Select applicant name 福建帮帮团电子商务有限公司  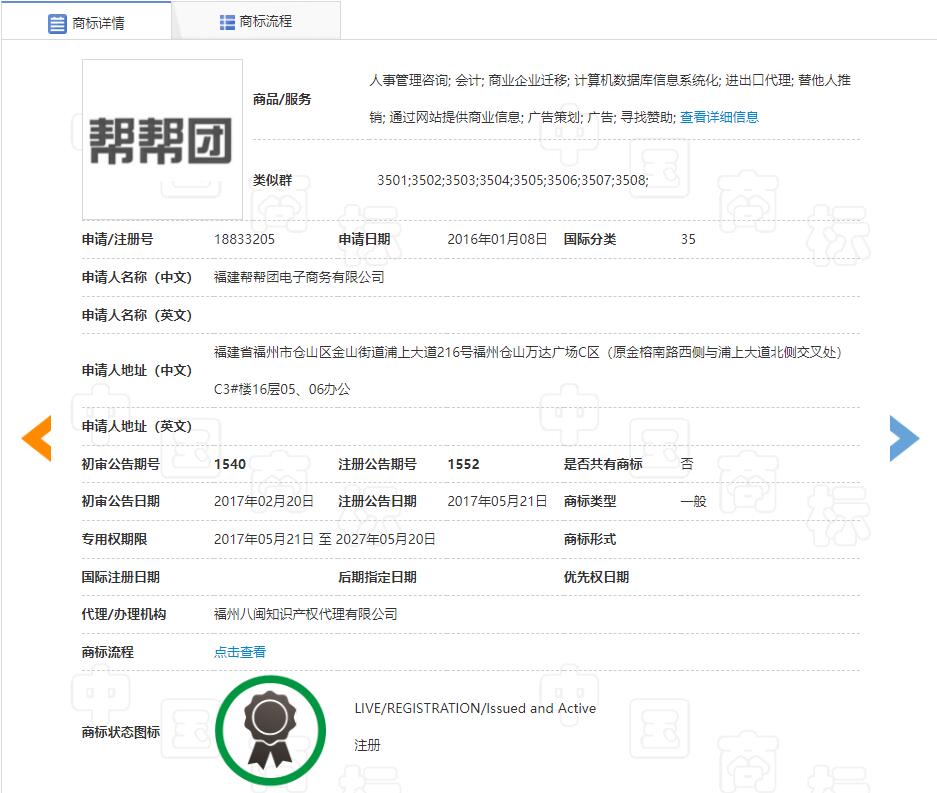pyautogui.click(x=299, y=277)
